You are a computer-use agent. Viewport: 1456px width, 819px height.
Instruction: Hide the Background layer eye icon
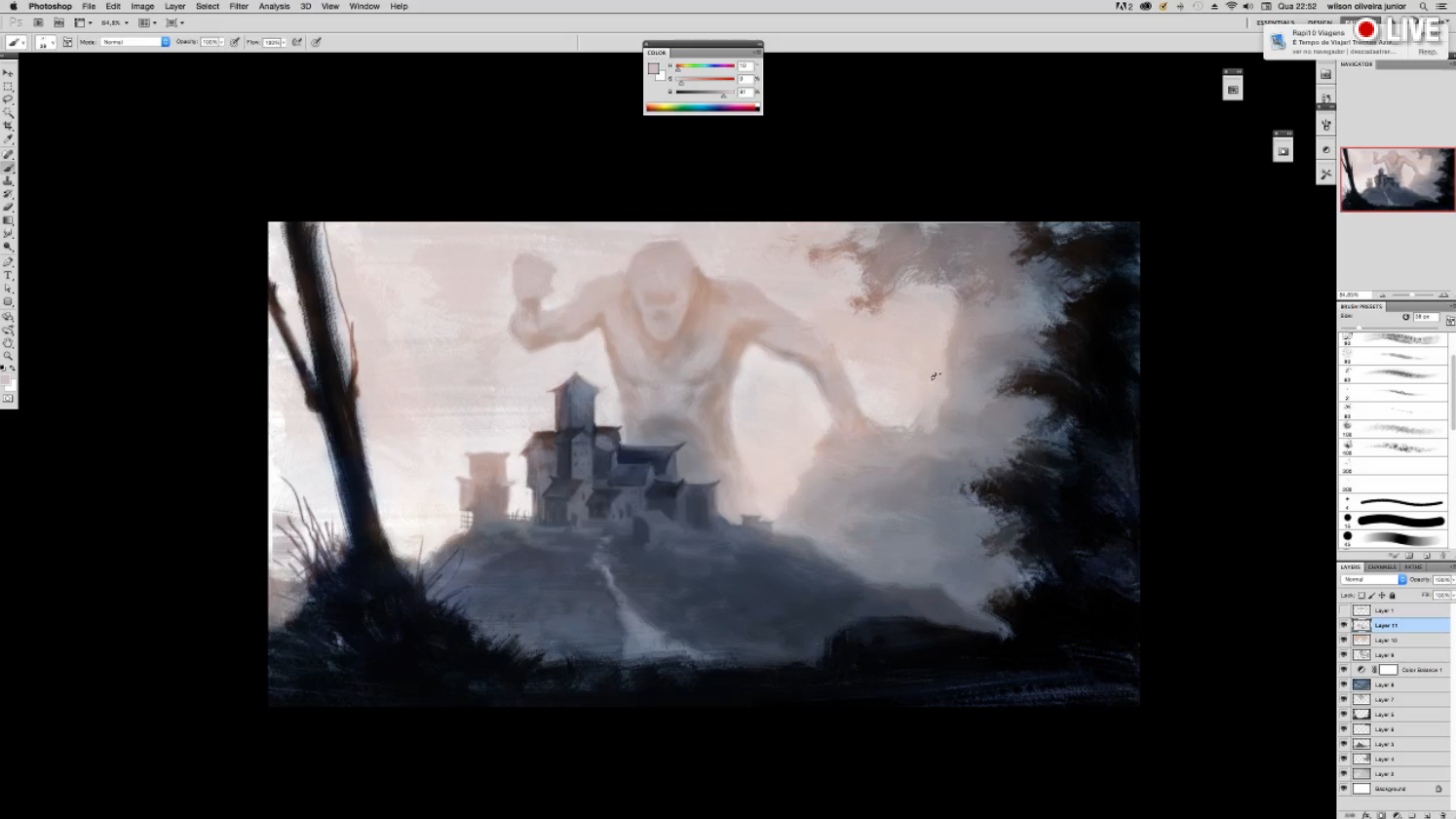[1344, 789]
